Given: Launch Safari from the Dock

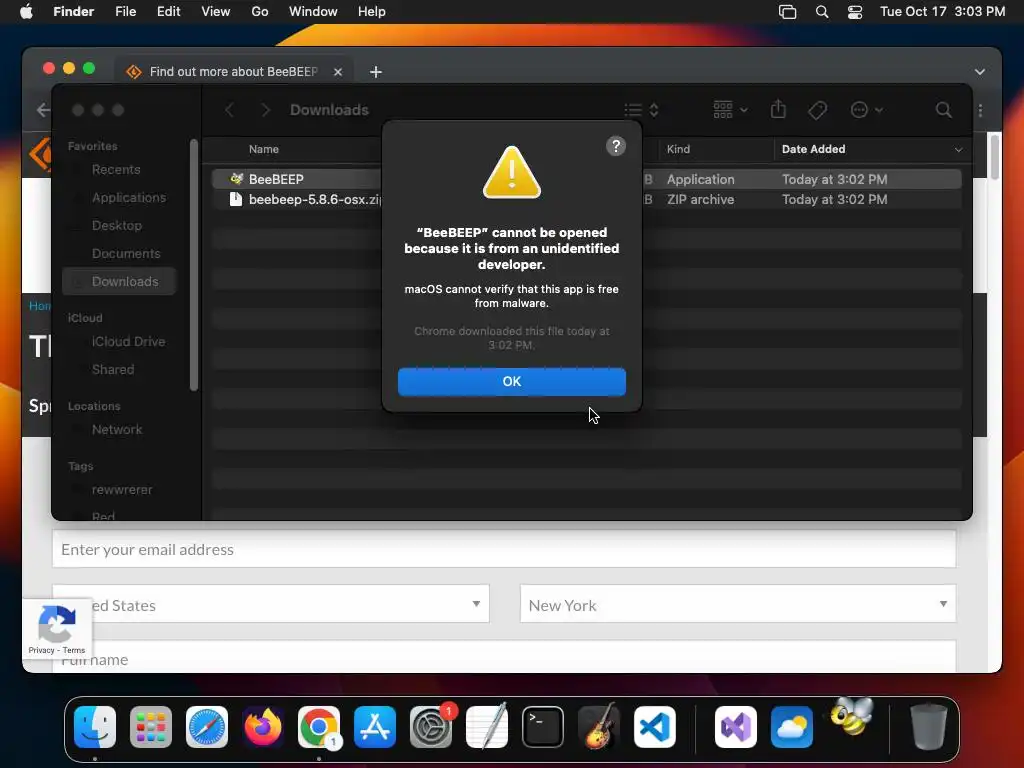Looking at the screenshot, I should [207, 726].
